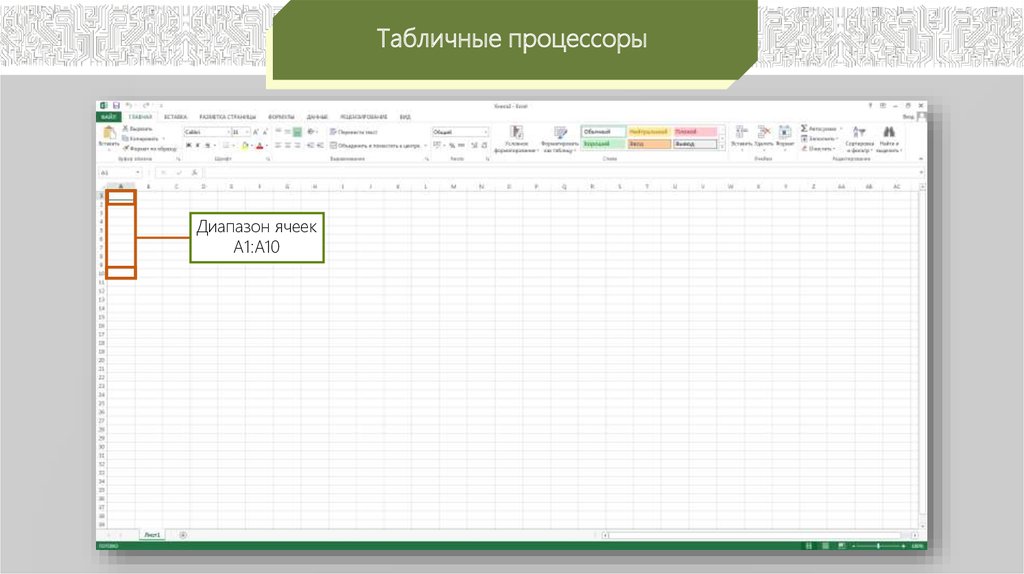Click the Insert cells (Вставить) icon
The height and width of the screenshot is (574, 1024).
[741, 133]
